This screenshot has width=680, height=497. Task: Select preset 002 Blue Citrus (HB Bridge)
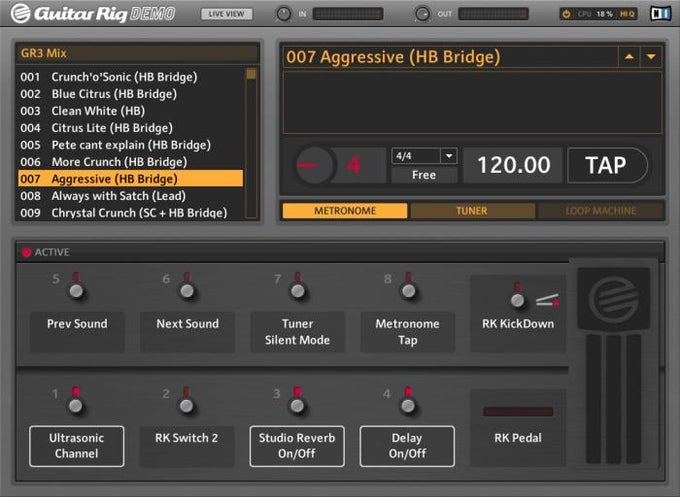click(131, 94)
